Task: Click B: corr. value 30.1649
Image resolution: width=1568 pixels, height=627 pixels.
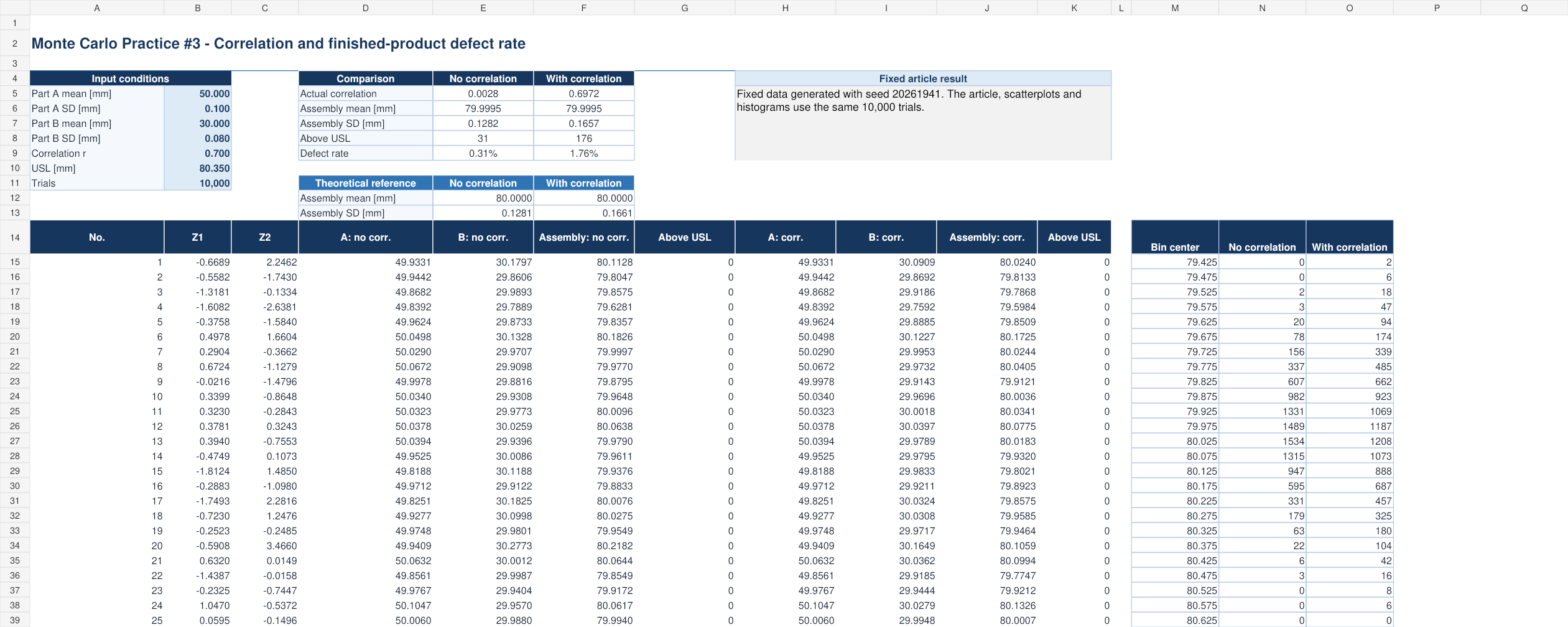Action: pyautogui.click(x=886, y=546)
